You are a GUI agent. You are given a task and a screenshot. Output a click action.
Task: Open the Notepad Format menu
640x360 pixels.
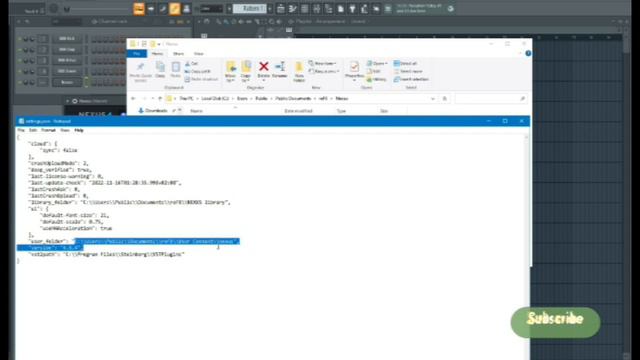pos(48,130)
